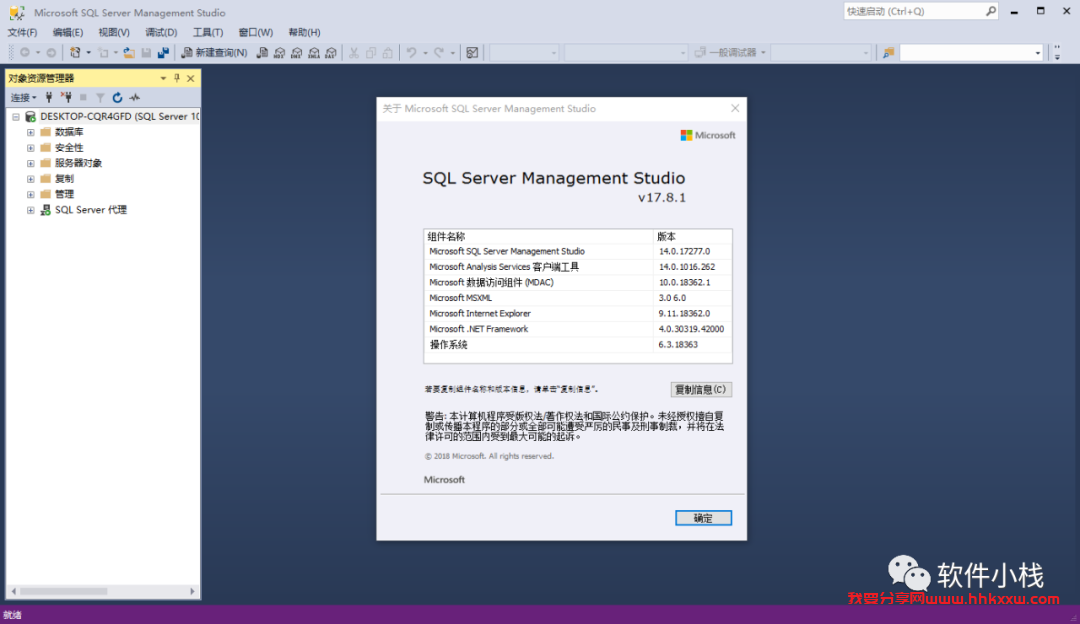Click the 组件名称 column header
Screen dimensions: 1080x624
[x=539, y=236]
